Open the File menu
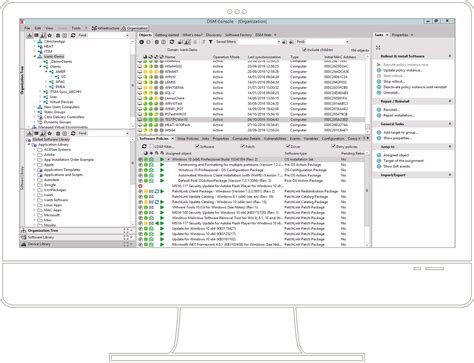The width and height of the screenshot is (474, 363). (27, 28)
